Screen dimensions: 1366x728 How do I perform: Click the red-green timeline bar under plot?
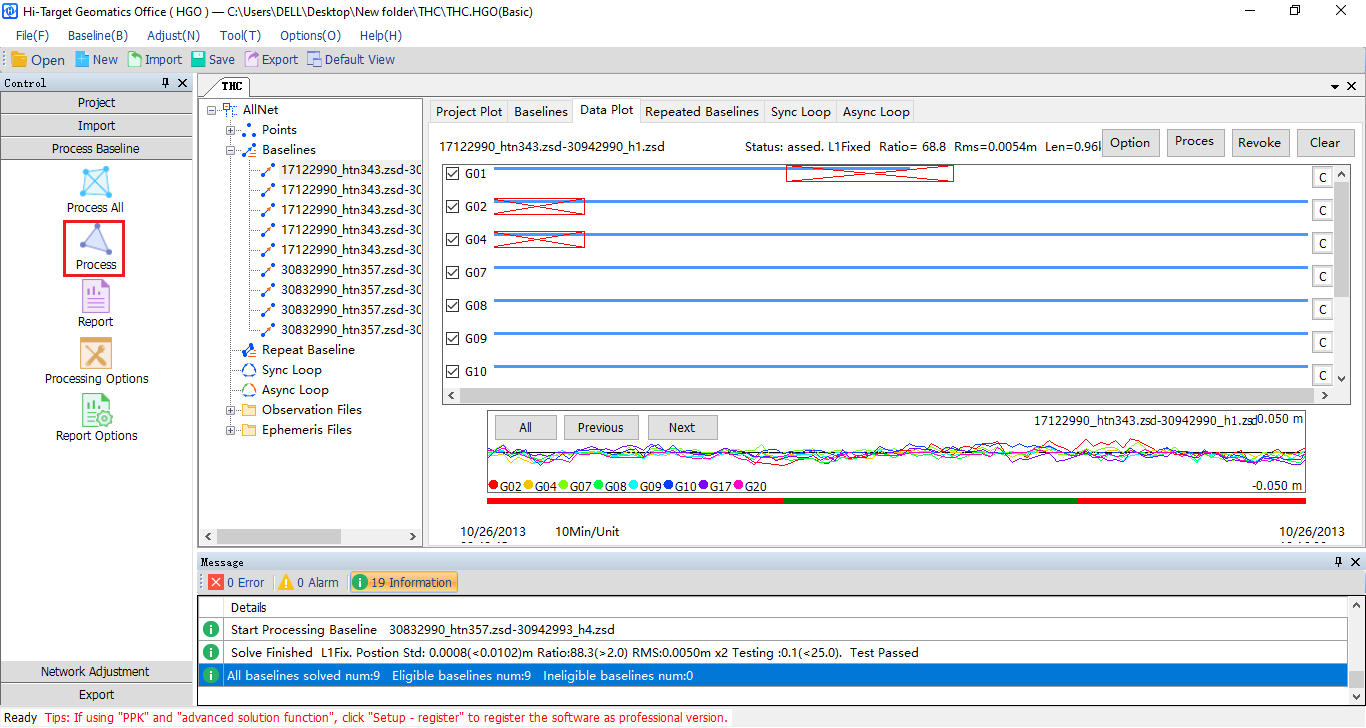[896, 501]
